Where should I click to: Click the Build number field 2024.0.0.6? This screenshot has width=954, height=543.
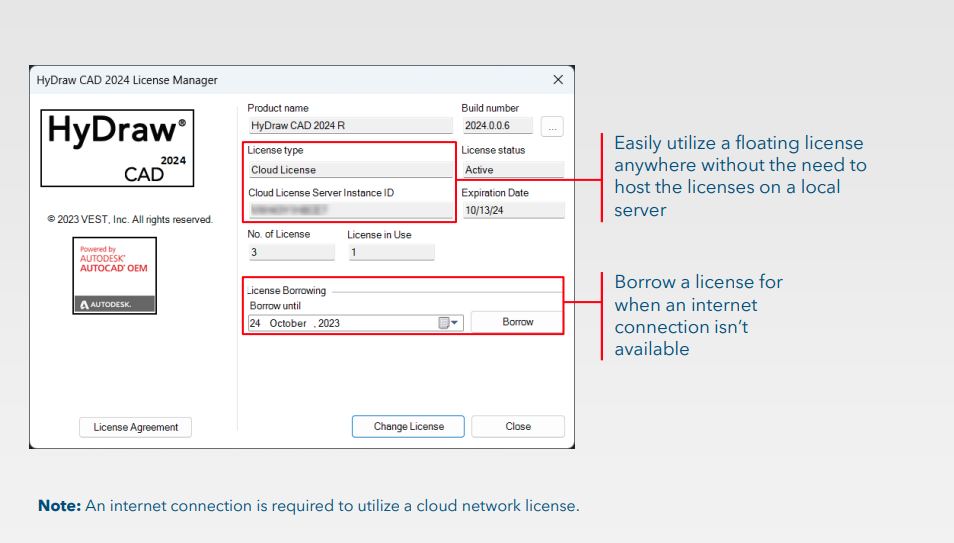(x=498, y=125)
